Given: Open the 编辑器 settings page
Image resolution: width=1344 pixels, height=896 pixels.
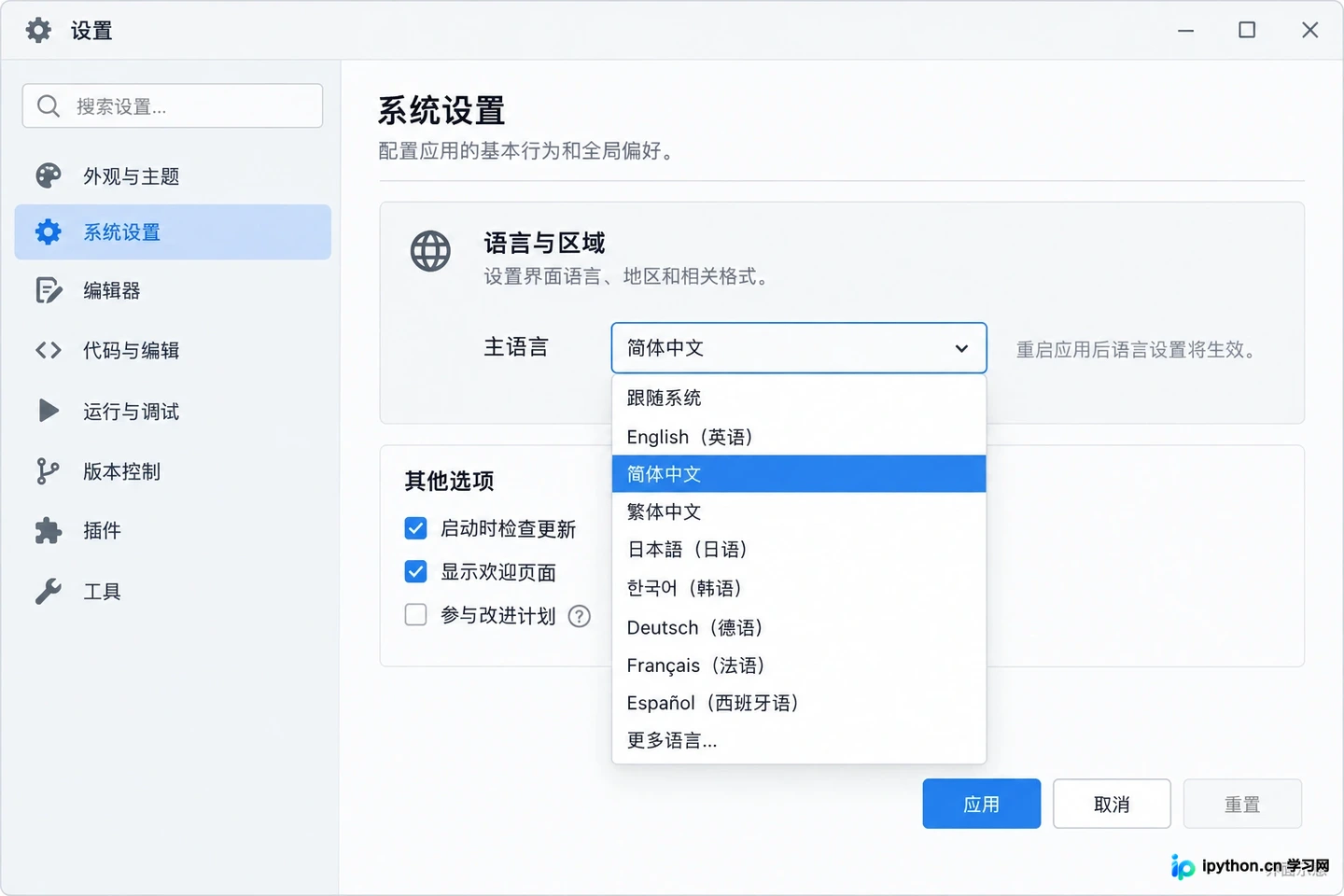Looking at the screenshot, I should pos(173,290).
